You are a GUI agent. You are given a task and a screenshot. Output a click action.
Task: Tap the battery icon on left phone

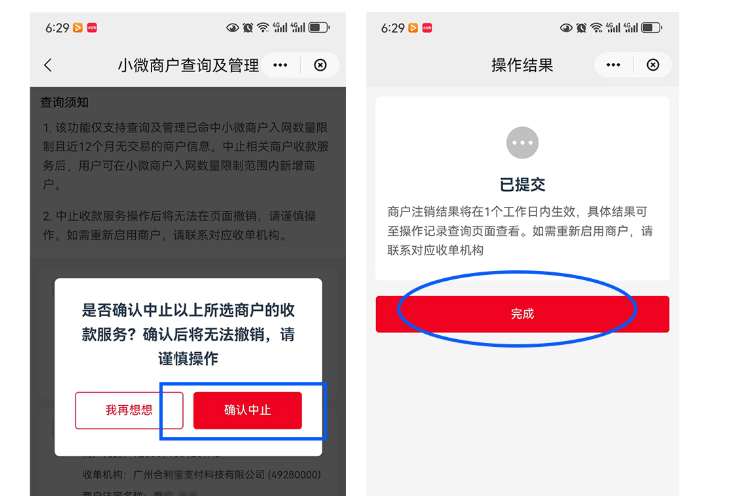coord(319,28)
